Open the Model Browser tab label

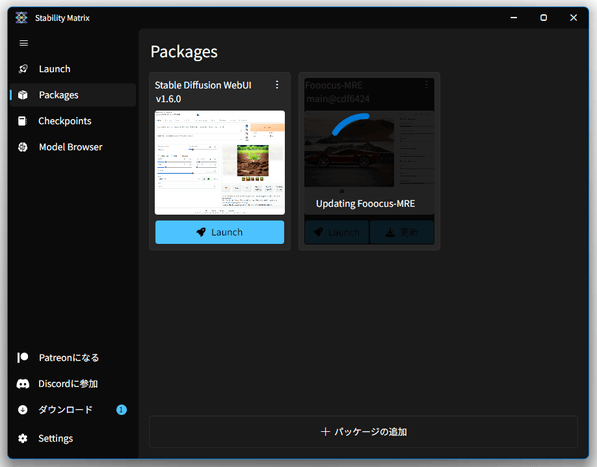pyautogui.click(x=70, y=147)
